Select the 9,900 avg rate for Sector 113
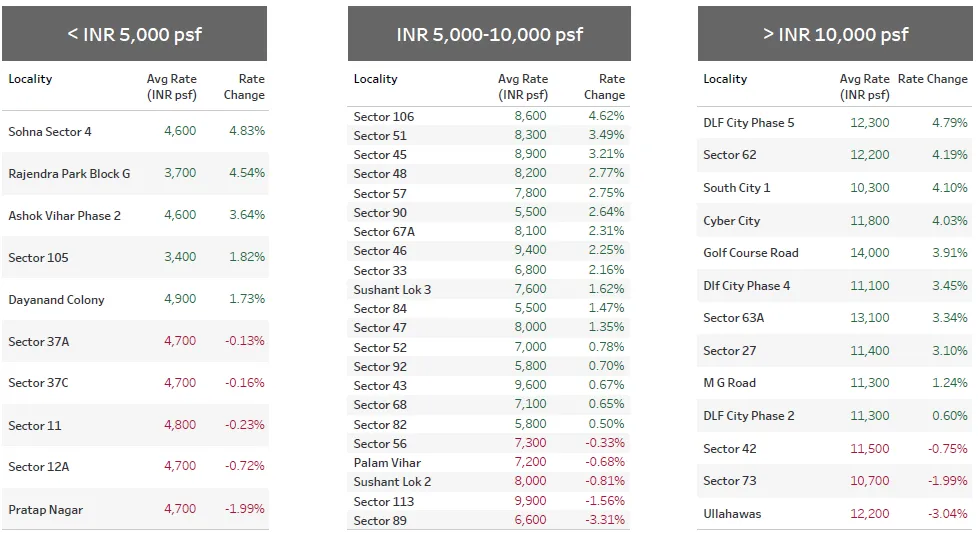Image resolution: width=978 pixels, height=533 pixels. [529, 501]
